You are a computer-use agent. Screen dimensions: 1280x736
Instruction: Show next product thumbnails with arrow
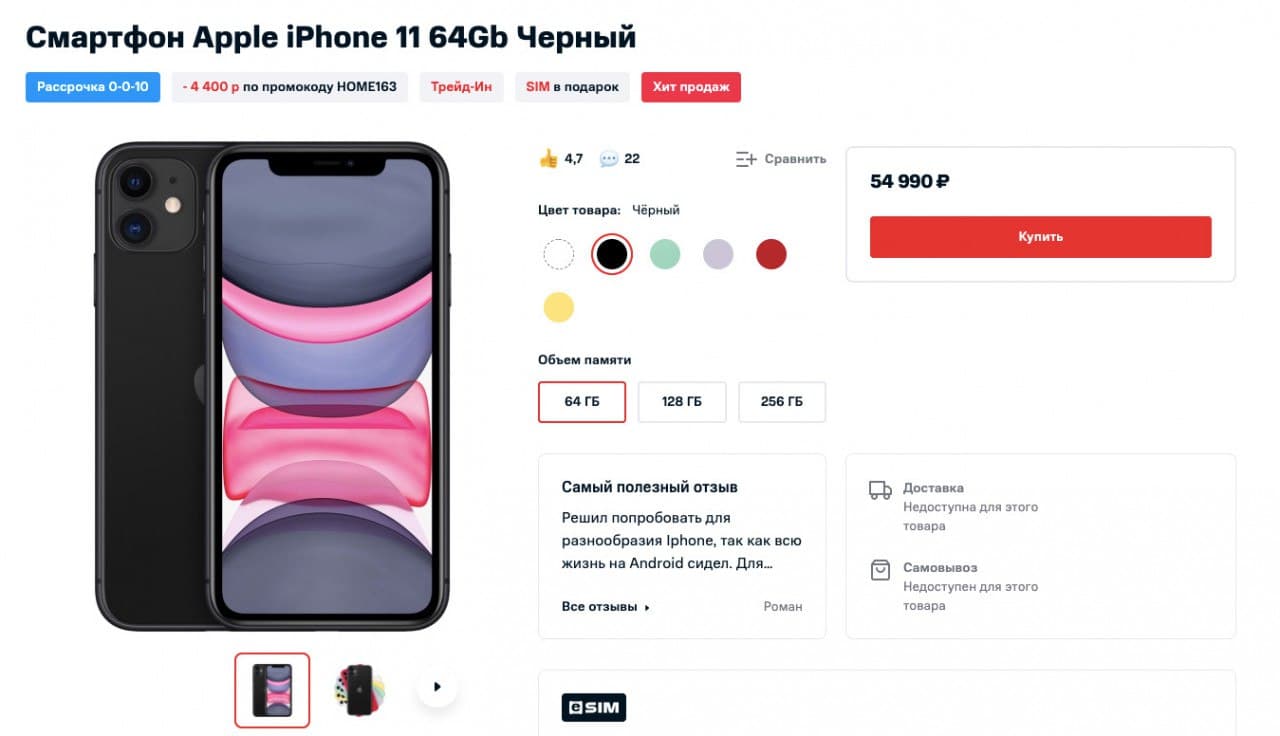pos(436,687)
